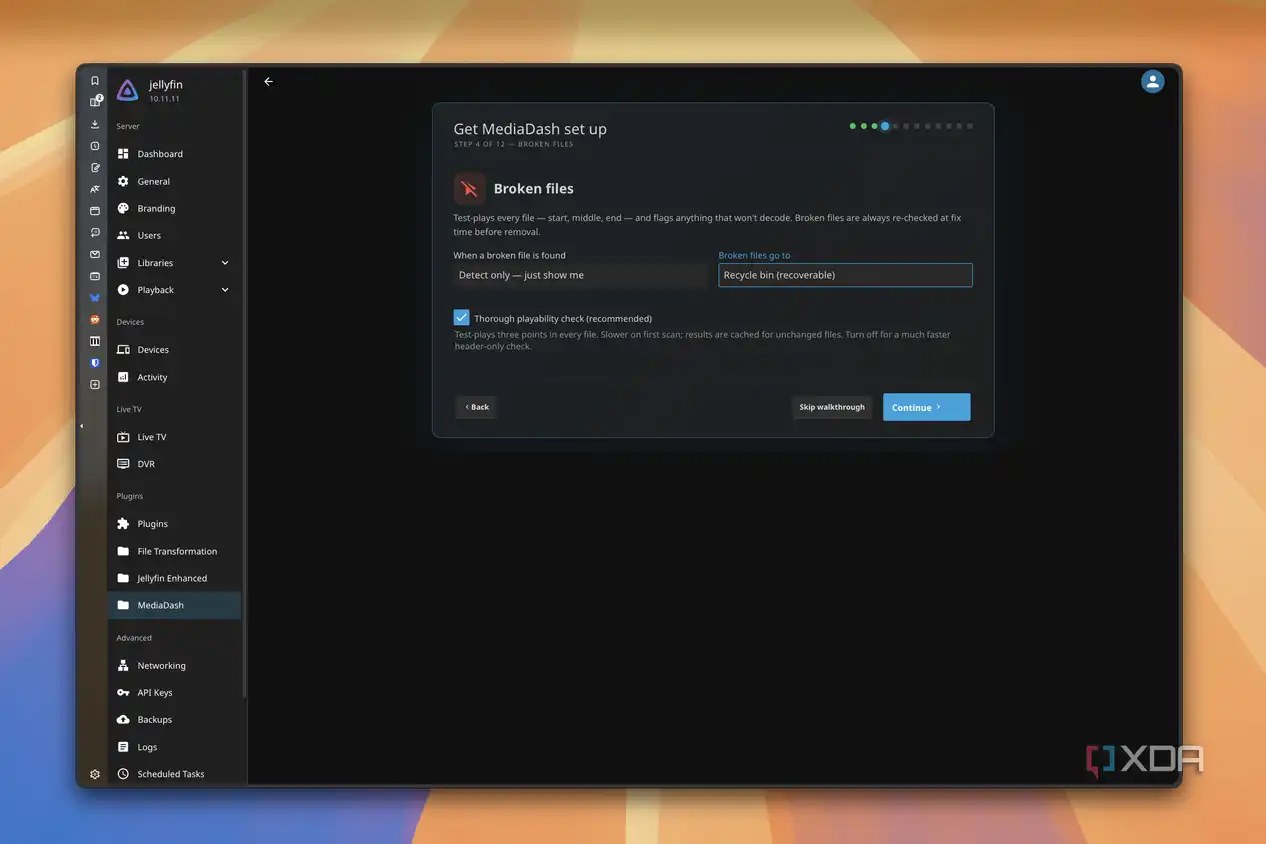Open the Notes panel icon
Image resolution: width=1266 pixels, height=844 pixels.
pos(95,168)
